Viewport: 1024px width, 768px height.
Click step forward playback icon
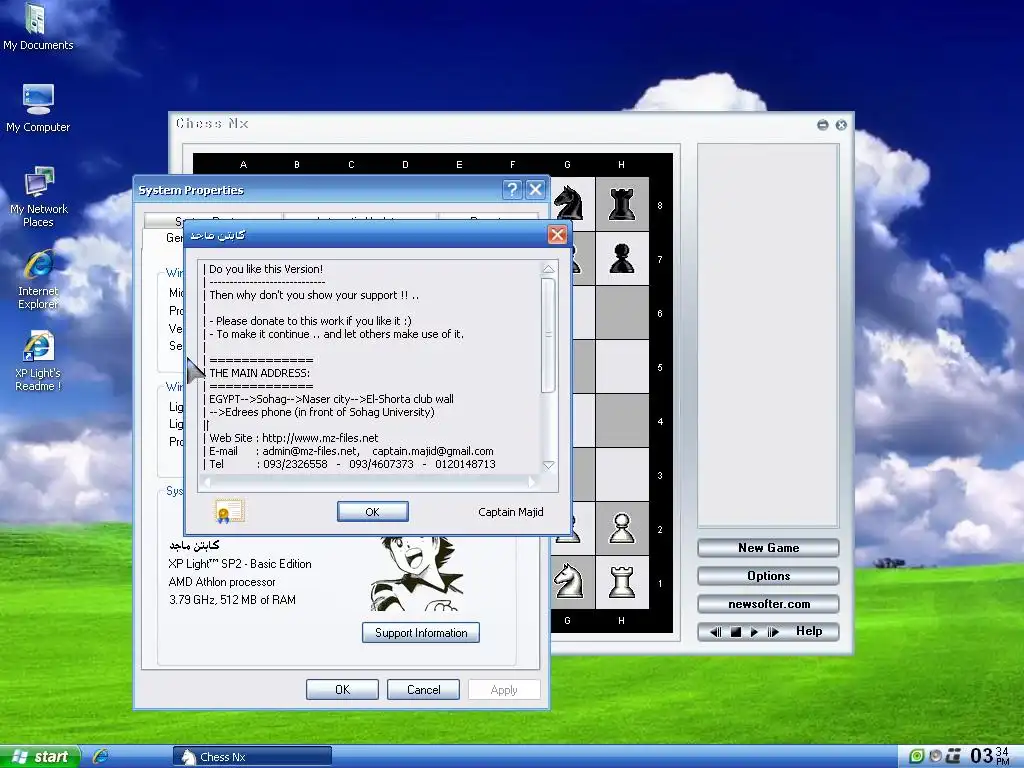tap(773, 632)
